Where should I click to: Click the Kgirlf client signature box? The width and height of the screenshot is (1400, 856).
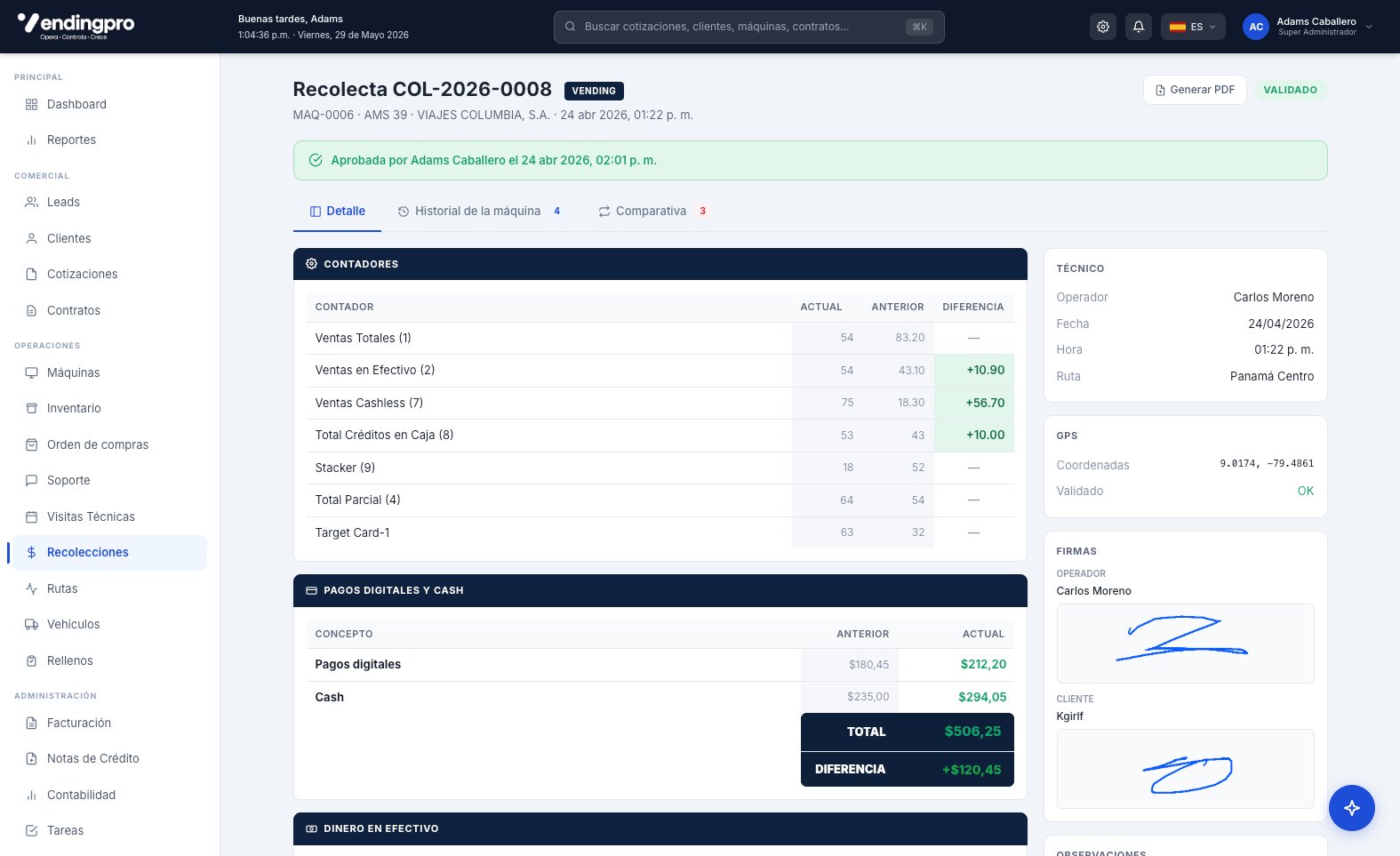(1185, 769)
